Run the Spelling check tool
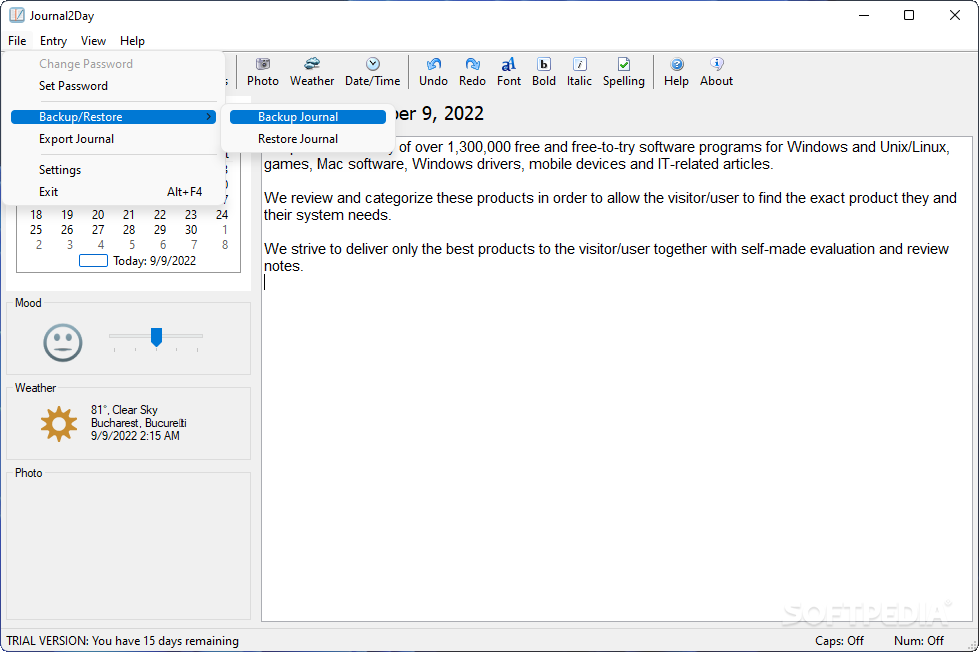The width and height of the screenshot is (979, 652). (624, 72)
